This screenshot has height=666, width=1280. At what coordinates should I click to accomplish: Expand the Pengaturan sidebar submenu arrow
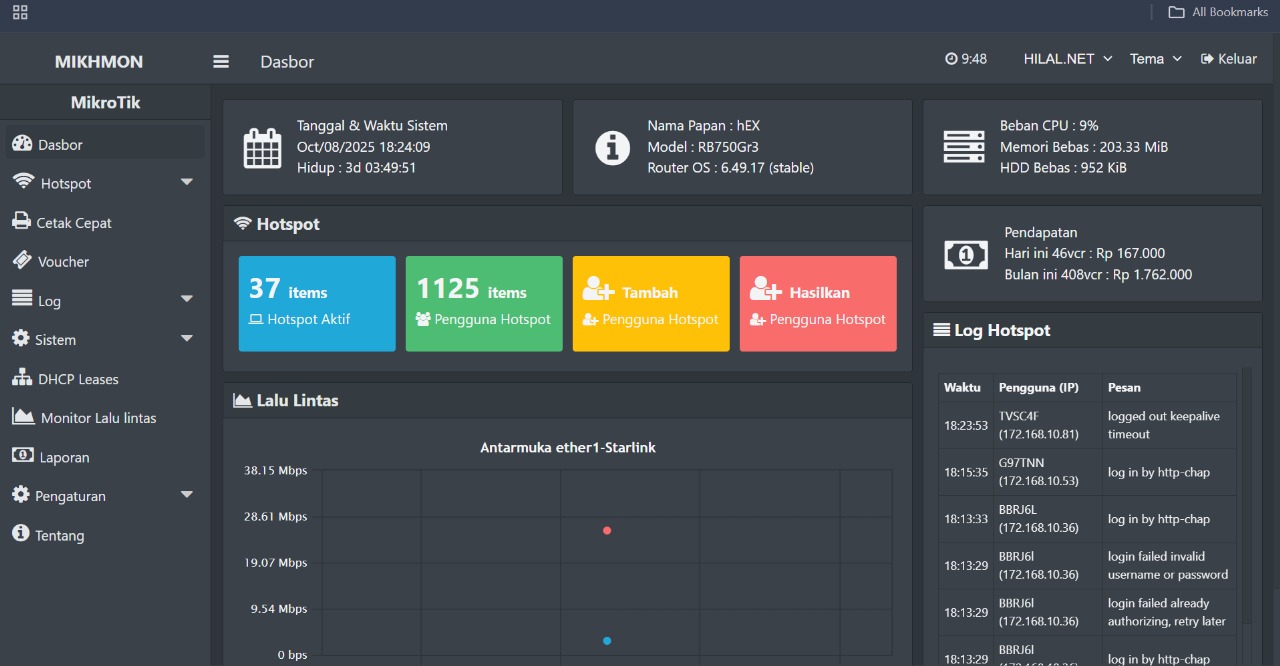tap(186, 495)
